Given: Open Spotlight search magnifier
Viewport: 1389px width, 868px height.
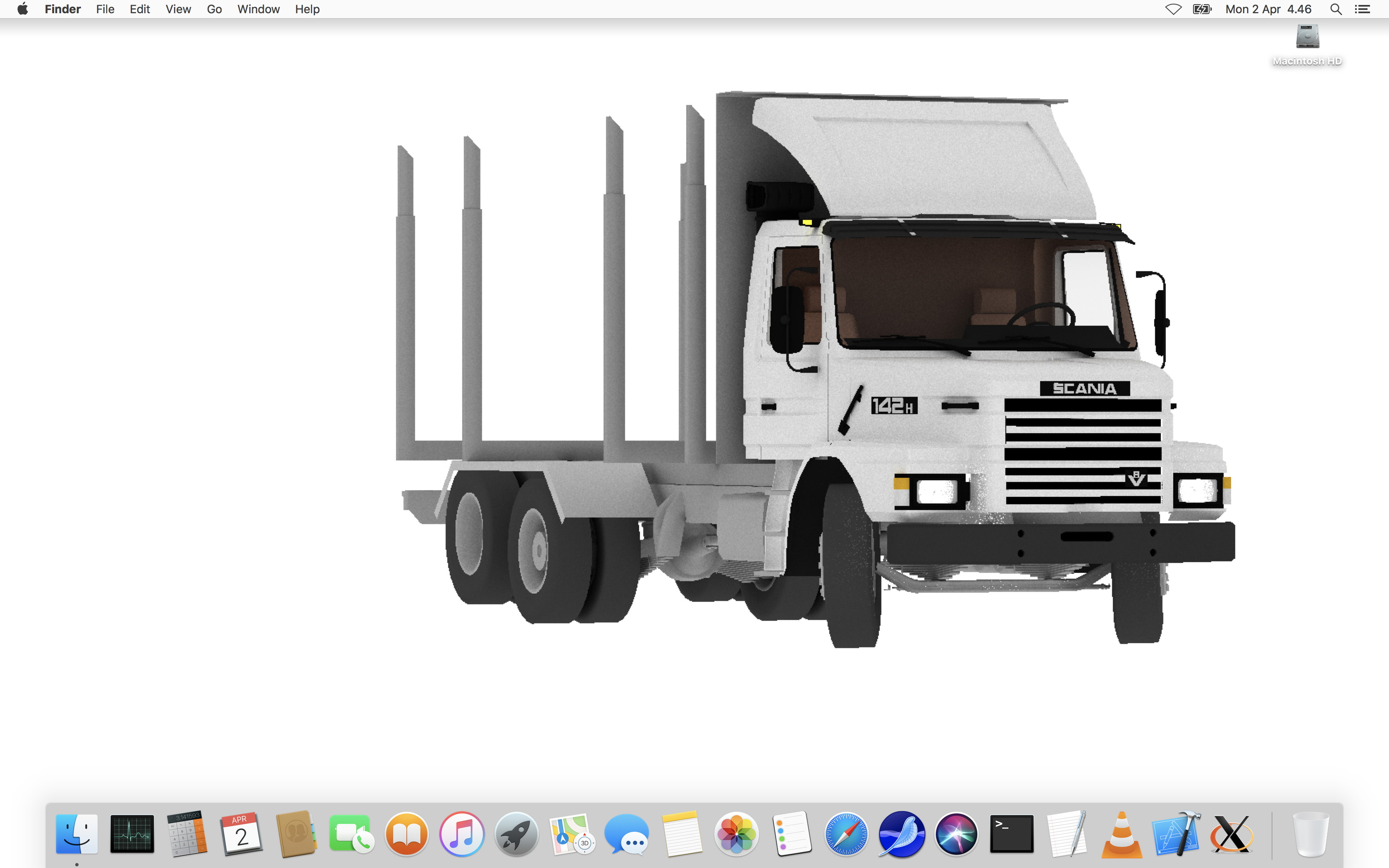Looking at the screenshot, I should pos(1336,9).
